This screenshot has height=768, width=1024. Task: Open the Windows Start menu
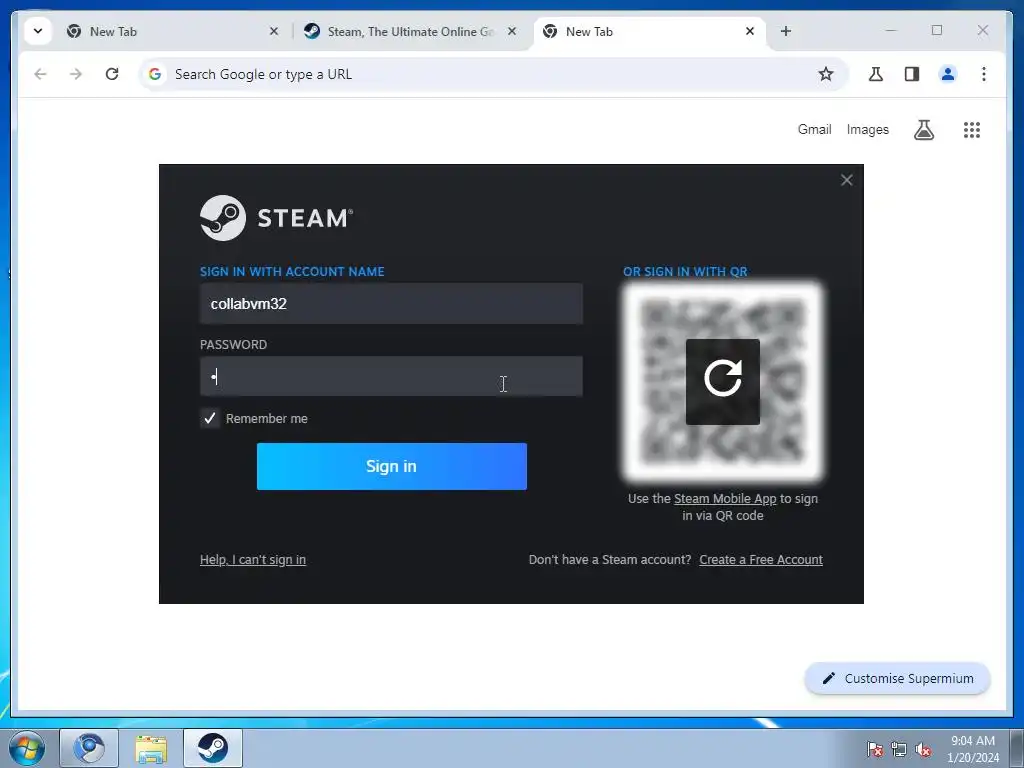(x=27, y=749)
